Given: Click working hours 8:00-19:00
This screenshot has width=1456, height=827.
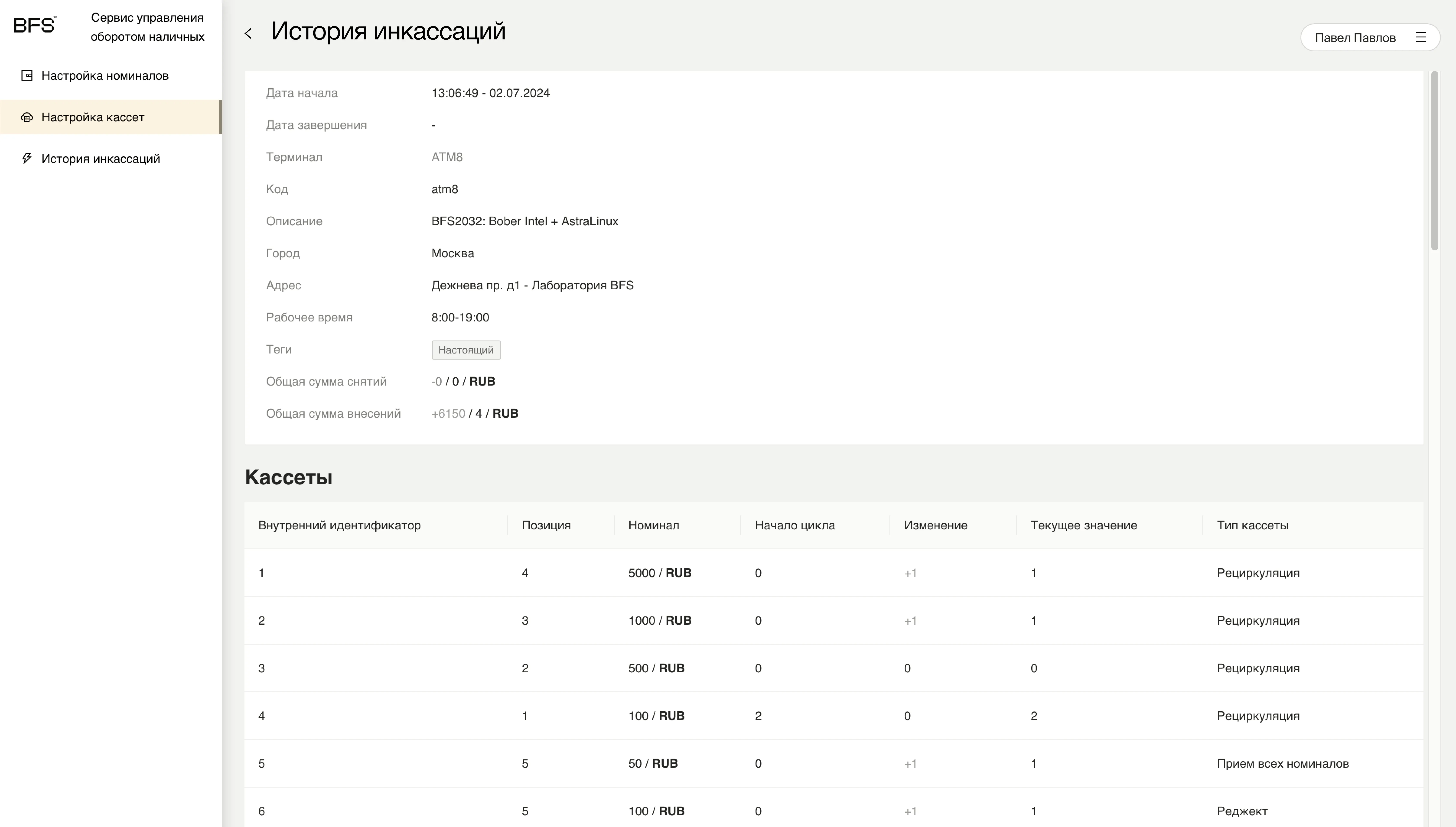Looking at the screenshot, I should click(x=460, y=318).
